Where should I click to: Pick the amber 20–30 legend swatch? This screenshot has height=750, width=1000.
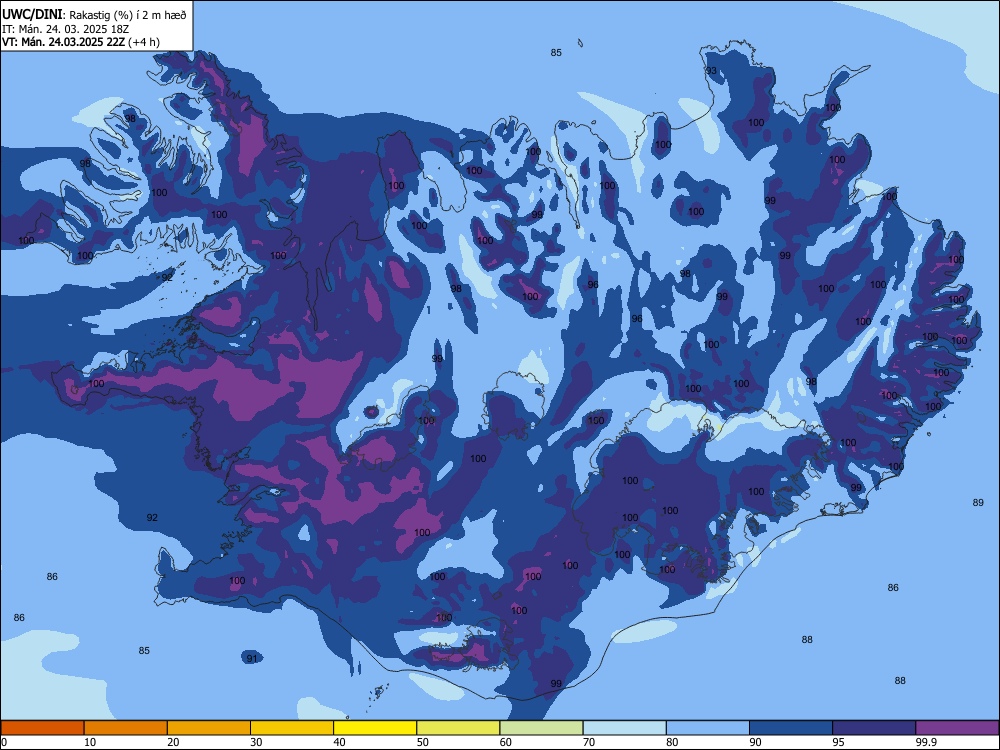[209, 728]
